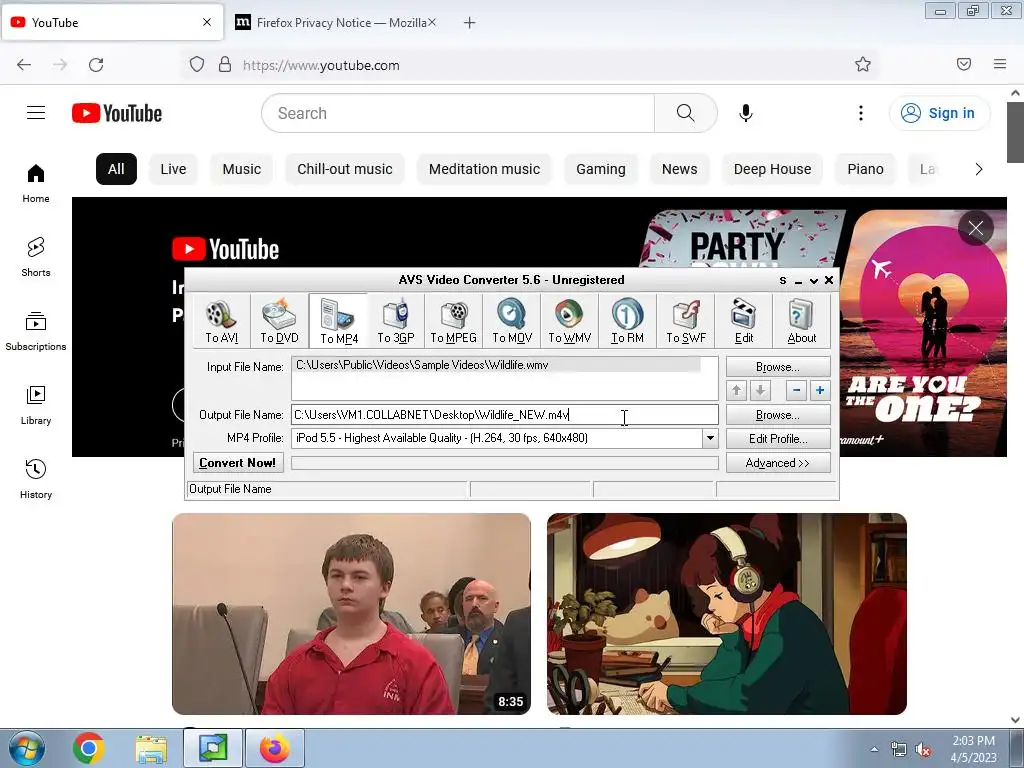
Task: Open History in YouTube sidebar
Action: (36, 480)
